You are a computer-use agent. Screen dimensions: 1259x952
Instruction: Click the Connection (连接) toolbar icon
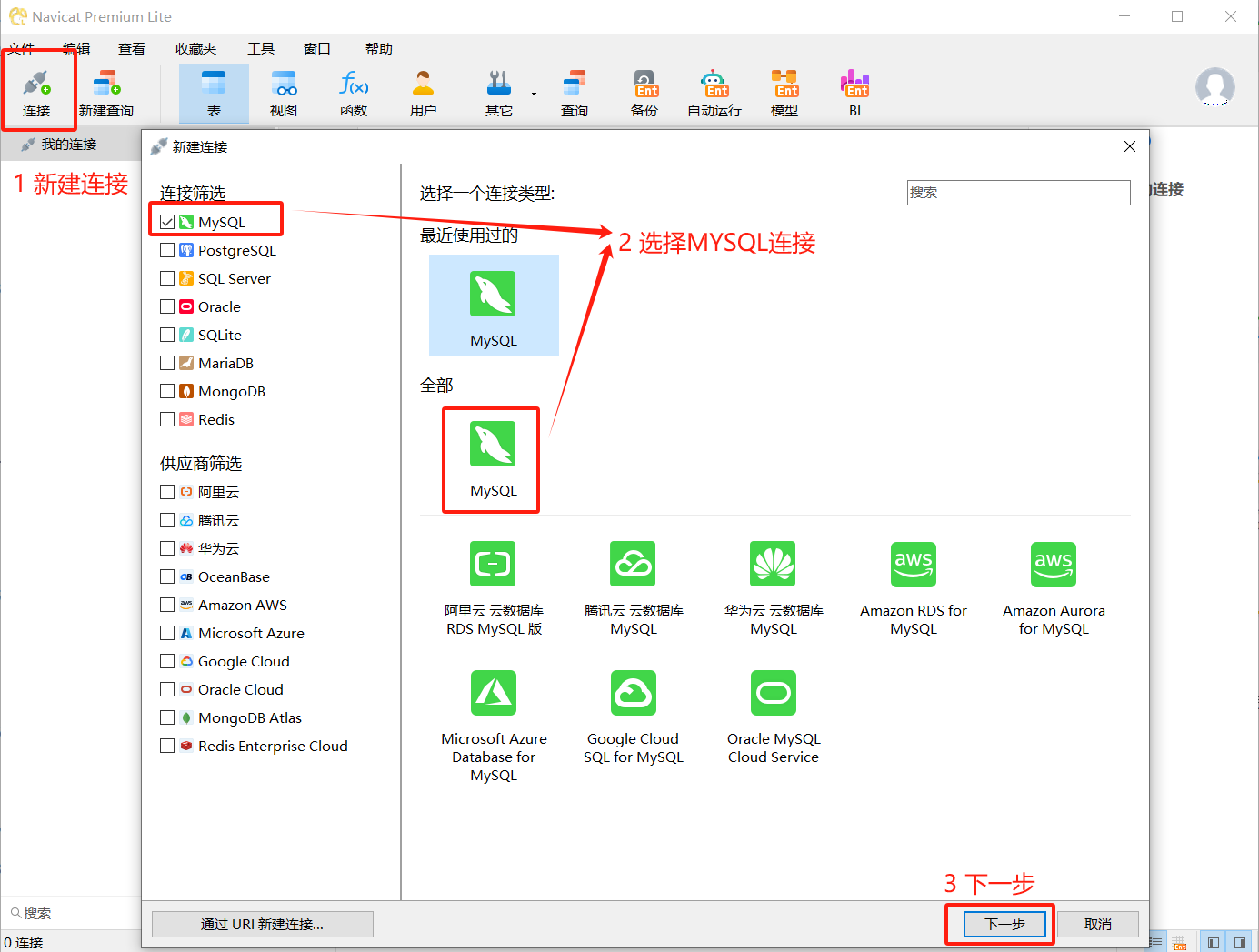pyautogui.click(x=36, y=93)
